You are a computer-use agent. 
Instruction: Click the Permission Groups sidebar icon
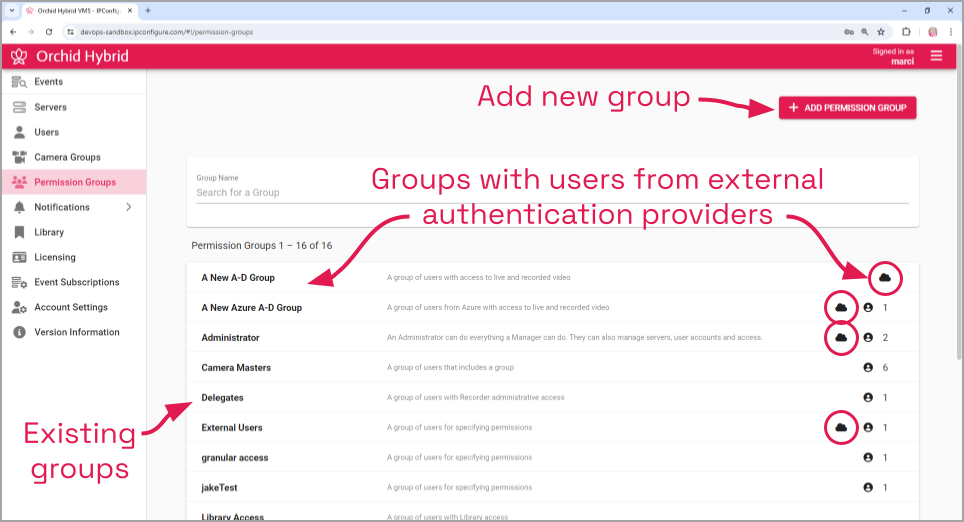19,182
